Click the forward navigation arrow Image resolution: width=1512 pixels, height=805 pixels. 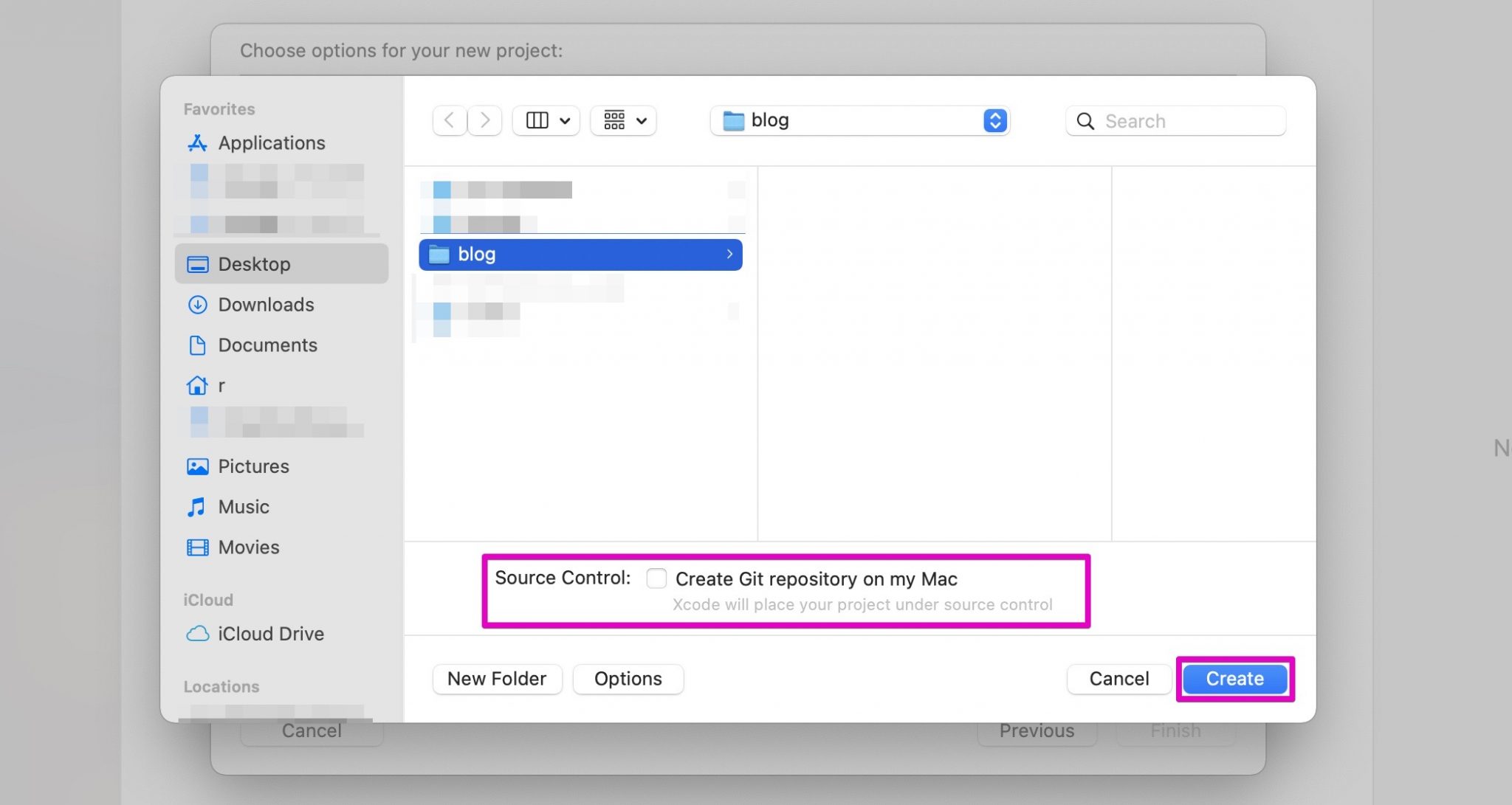coord(484,120)
